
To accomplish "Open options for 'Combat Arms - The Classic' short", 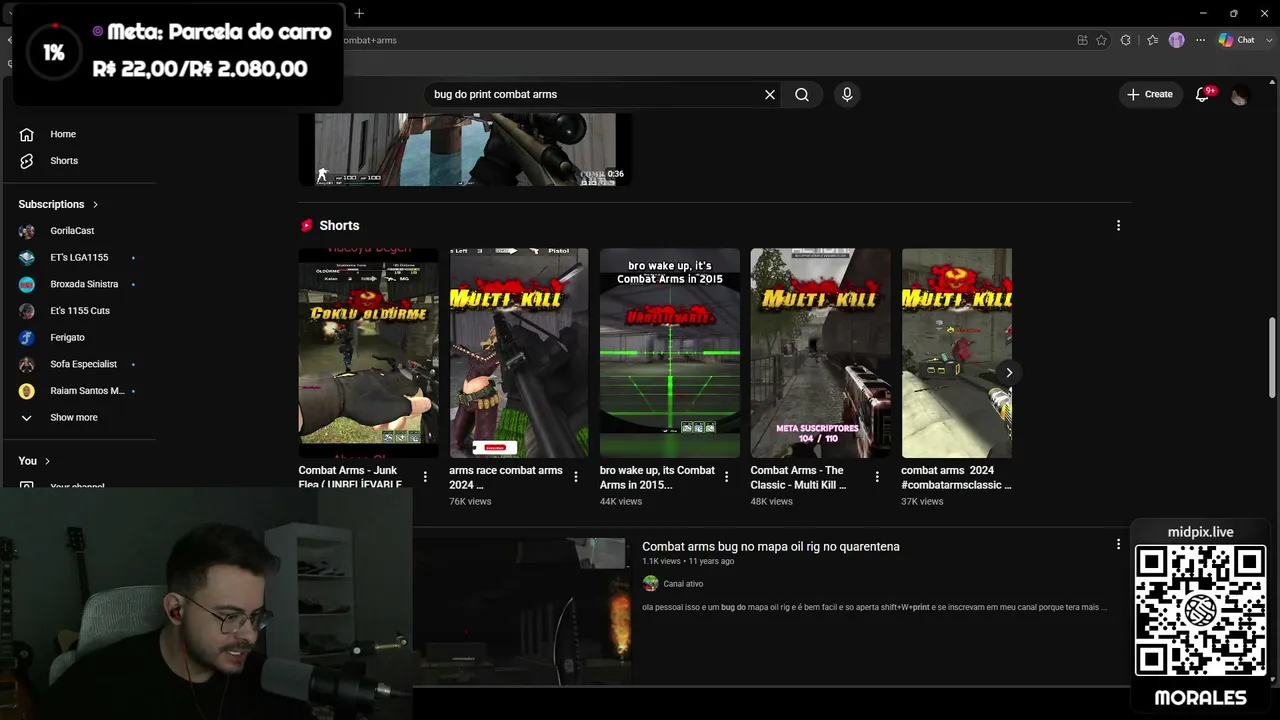I will pos(877,477).
